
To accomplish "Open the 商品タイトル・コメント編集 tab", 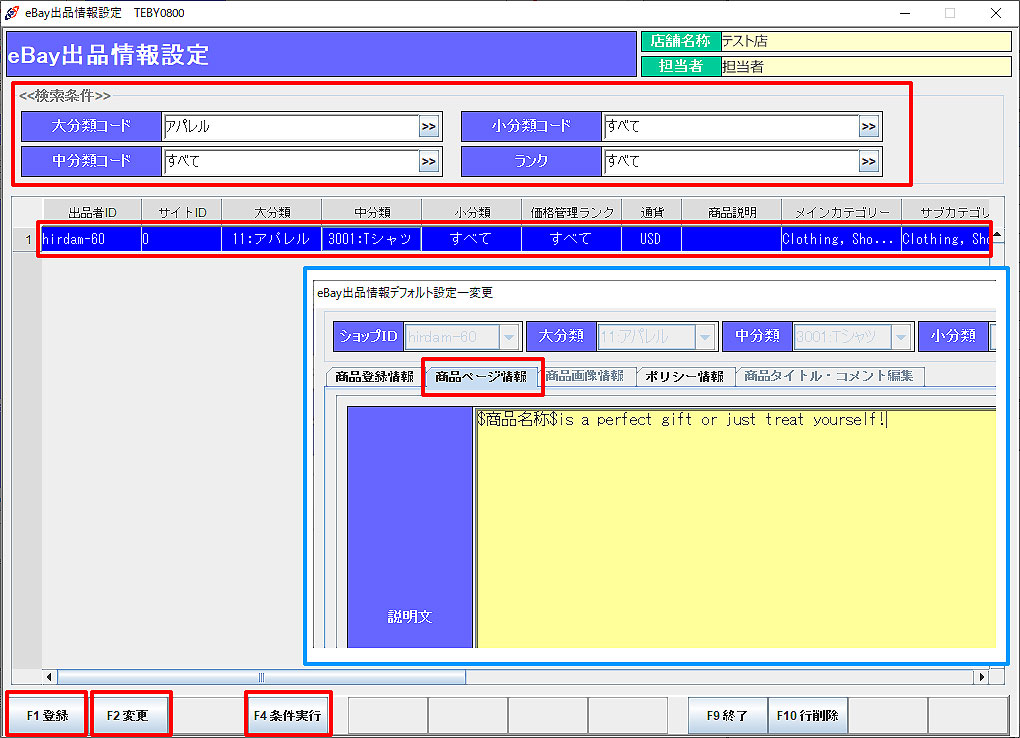I will point(829,377).
